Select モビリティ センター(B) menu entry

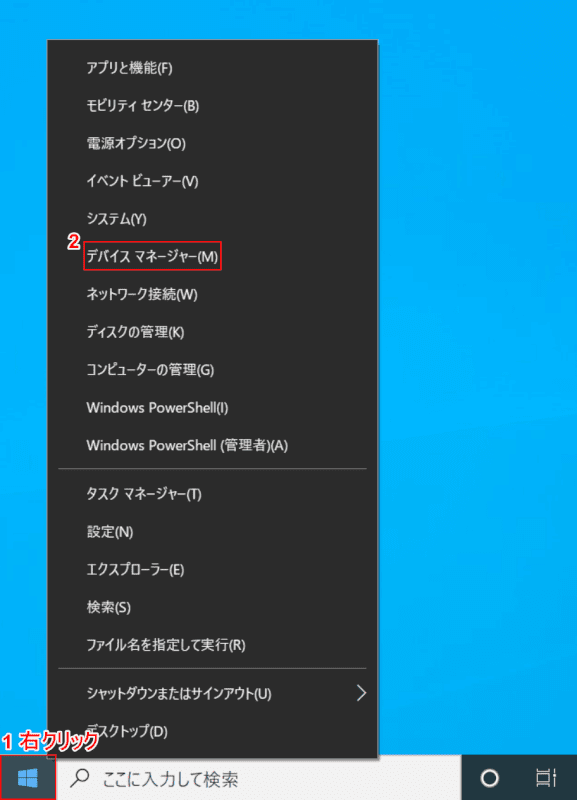click(x=212, y=106)
